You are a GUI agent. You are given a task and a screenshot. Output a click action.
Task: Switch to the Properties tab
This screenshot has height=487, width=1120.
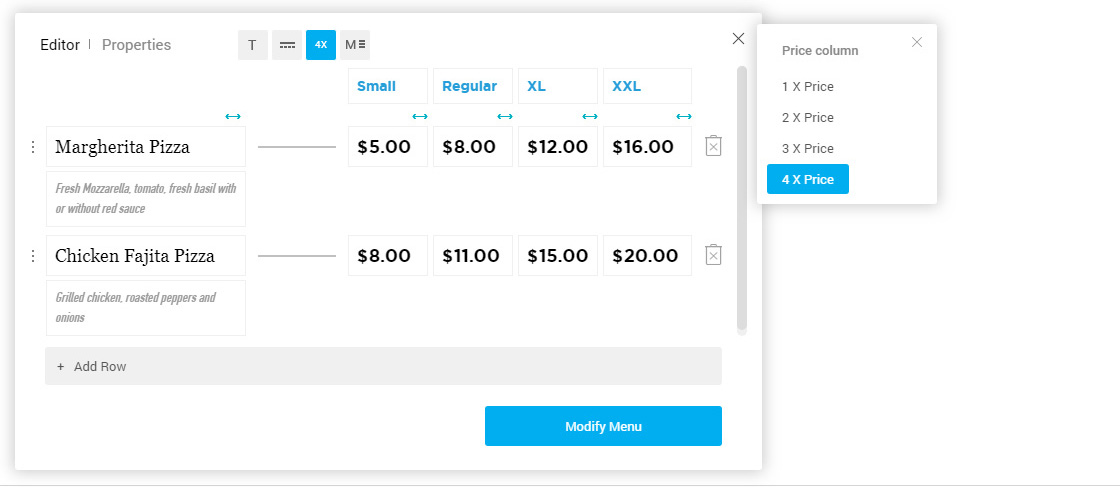pyautogui.click(x=136, y=45)
